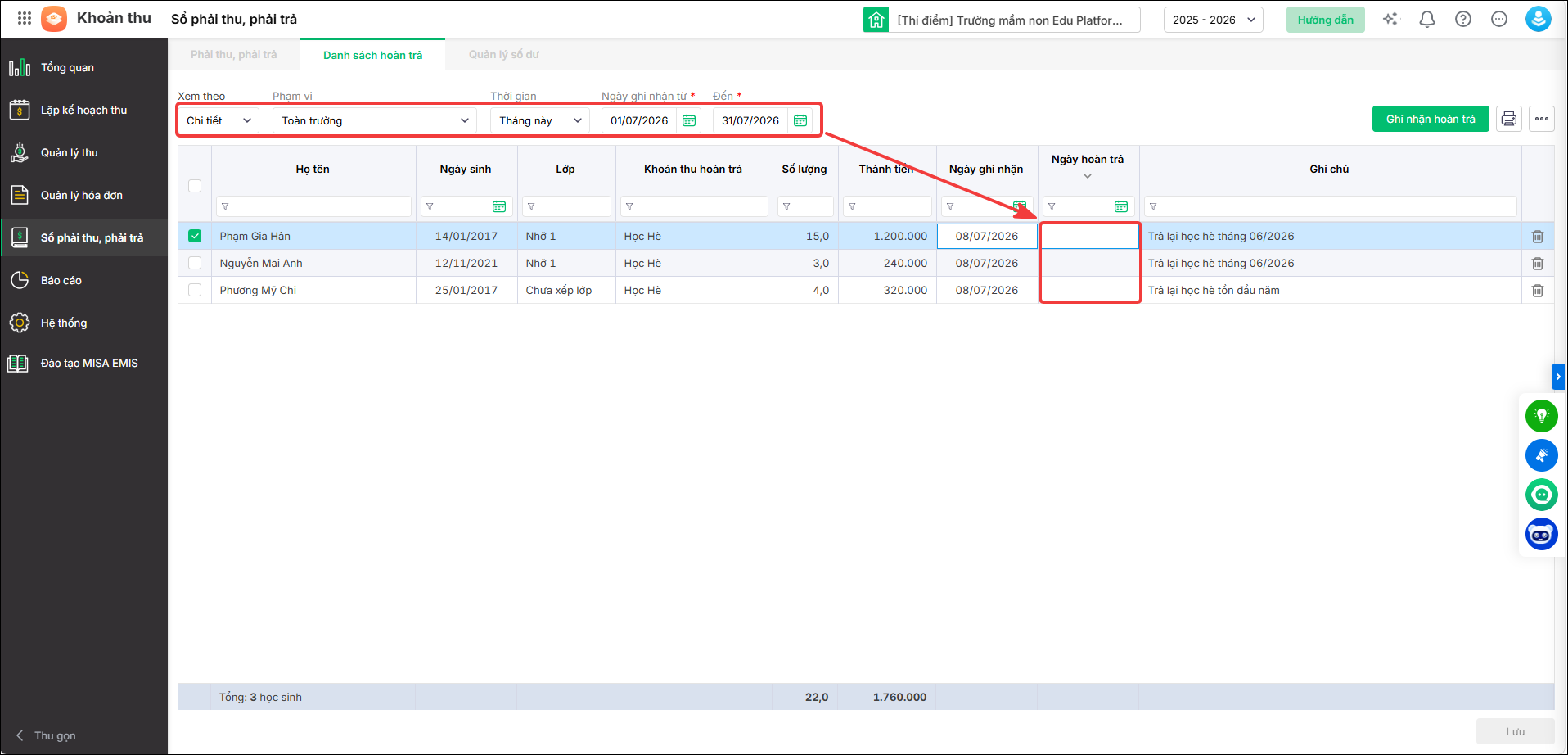
Task: Uncheck the Phạm Gia Hân row checkbox
Action: point(195,236)
